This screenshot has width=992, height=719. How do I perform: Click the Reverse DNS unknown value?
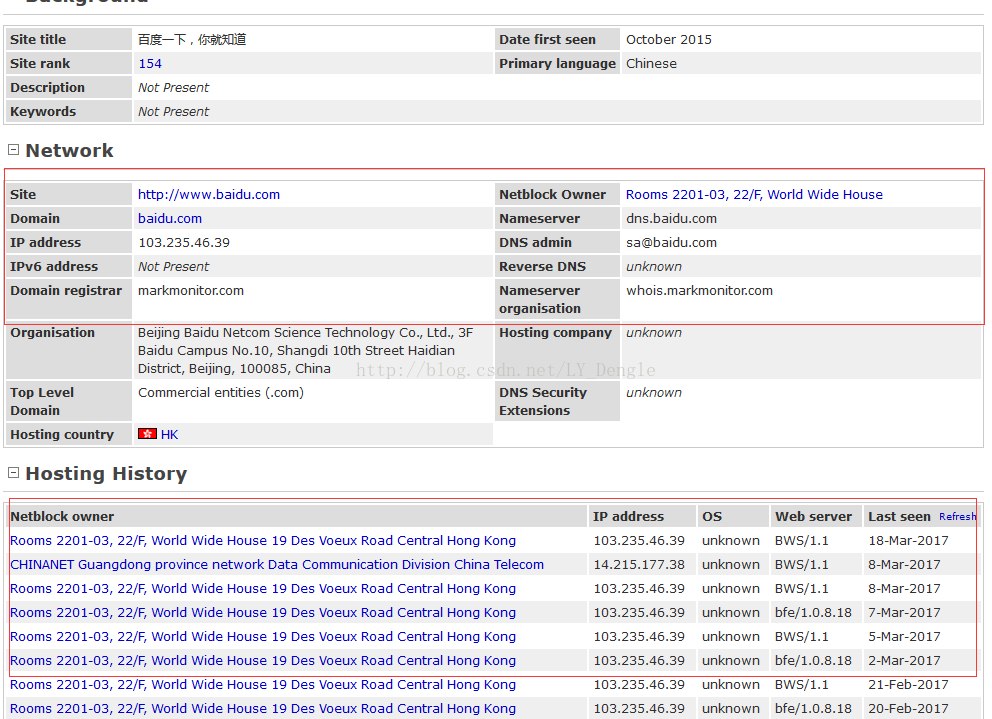654,267
